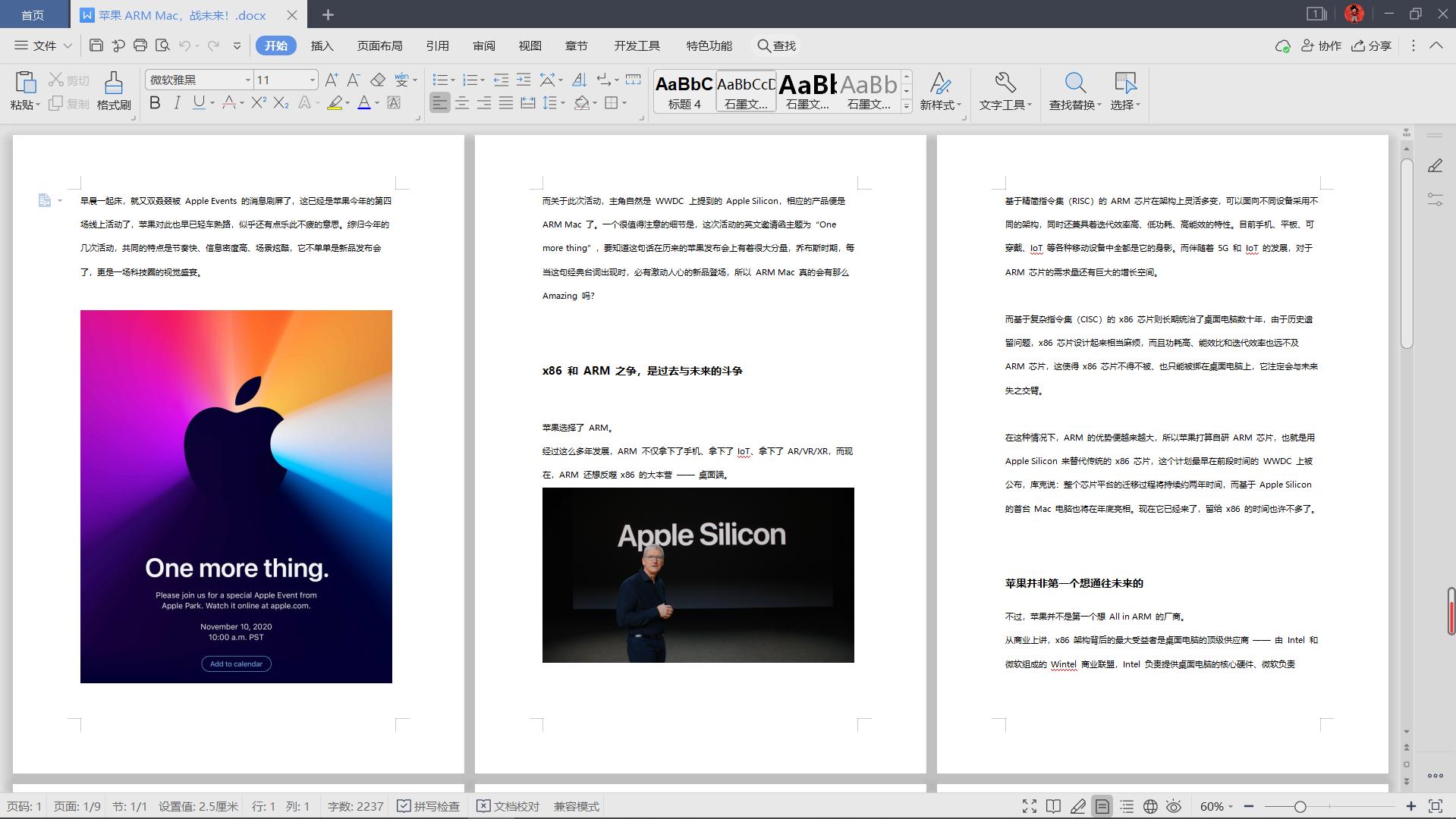This screenshot has height=819, width=1456.
Task: Open the Find and Replace (查找替换) tool
Action: coord(1075,83)
